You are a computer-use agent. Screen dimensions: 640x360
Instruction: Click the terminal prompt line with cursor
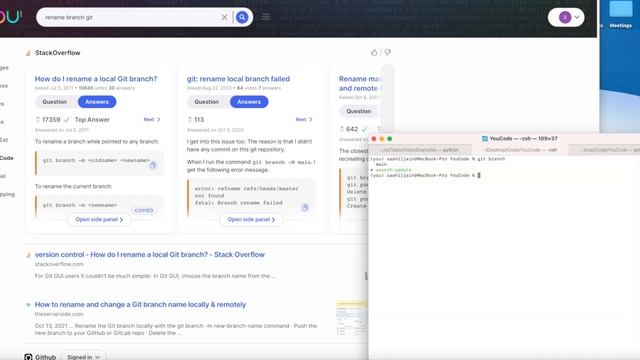coord(426,176)
